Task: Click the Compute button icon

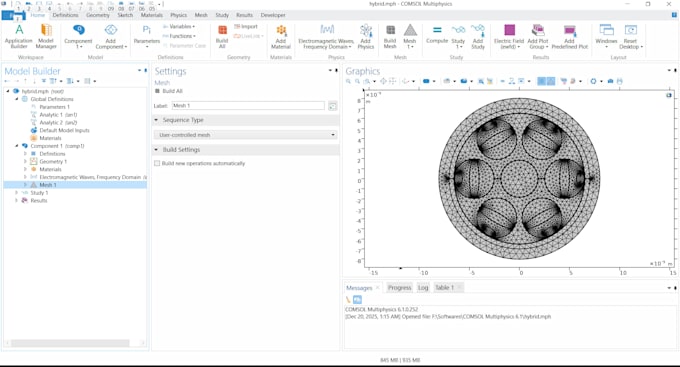Action: (x=437, y=30)
